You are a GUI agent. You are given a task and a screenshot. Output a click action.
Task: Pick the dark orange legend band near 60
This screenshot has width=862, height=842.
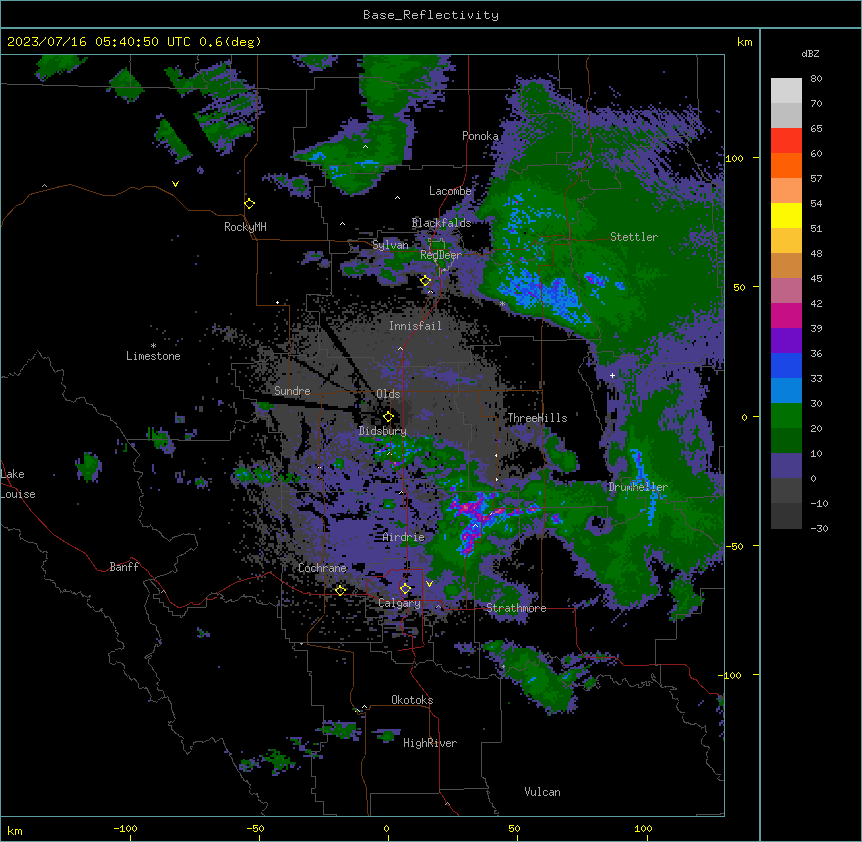[786, 165]
